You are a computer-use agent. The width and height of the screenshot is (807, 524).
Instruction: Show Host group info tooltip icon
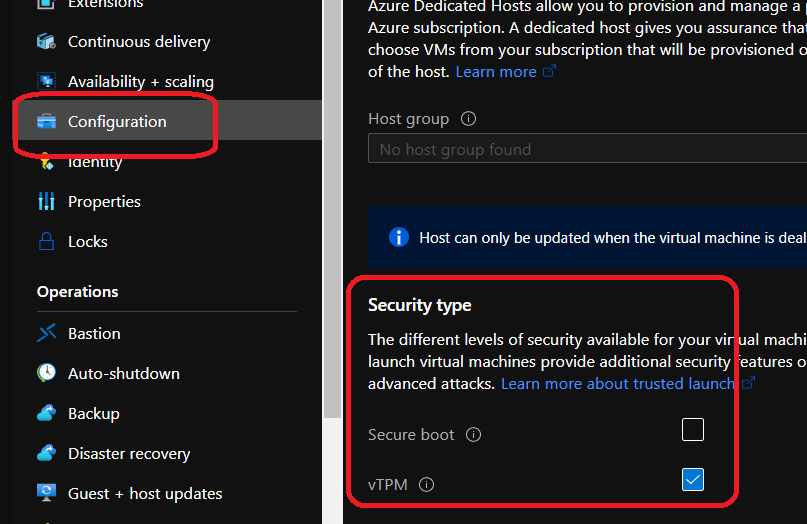[x=468, y=119]
